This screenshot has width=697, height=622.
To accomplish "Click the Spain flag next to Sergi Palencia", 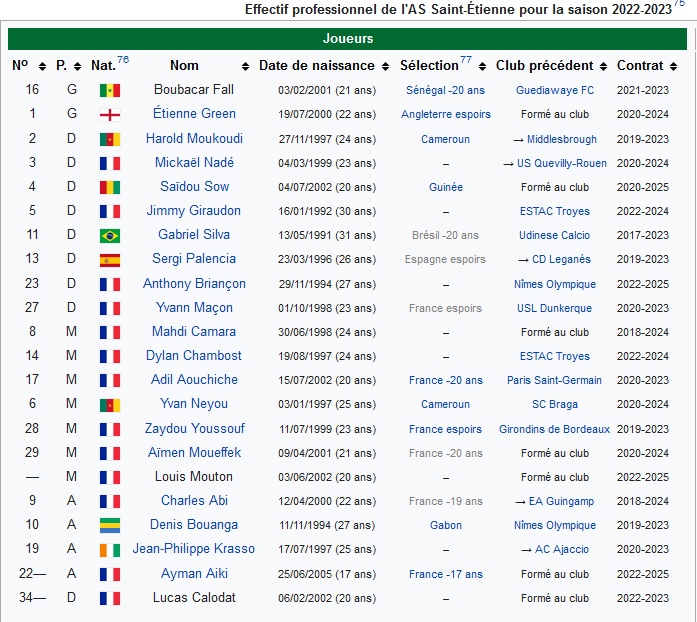I will tap(109, 260).
